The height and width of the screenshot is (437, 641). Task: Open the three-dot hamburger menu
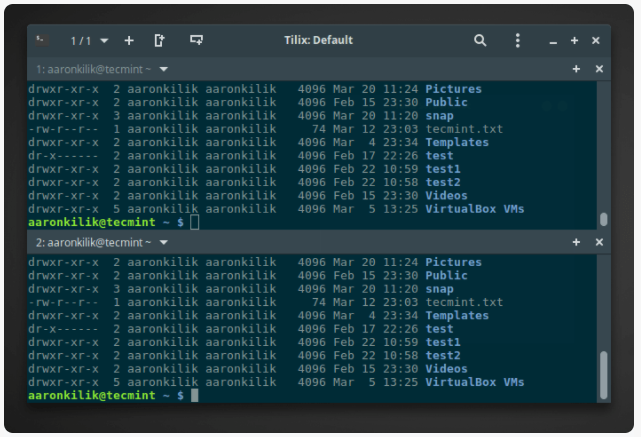point(518,40)
